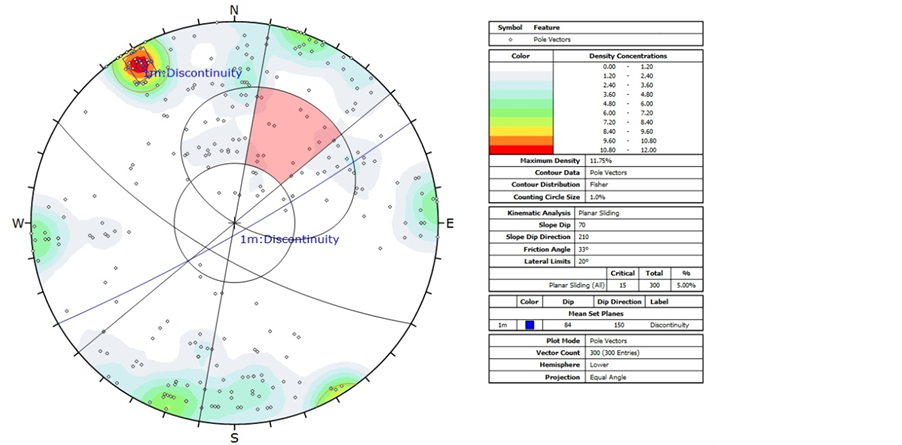This screenshot has height=445, width=902.
Task: Click the S compass label on stereonet
Action: tap(235, 437)
